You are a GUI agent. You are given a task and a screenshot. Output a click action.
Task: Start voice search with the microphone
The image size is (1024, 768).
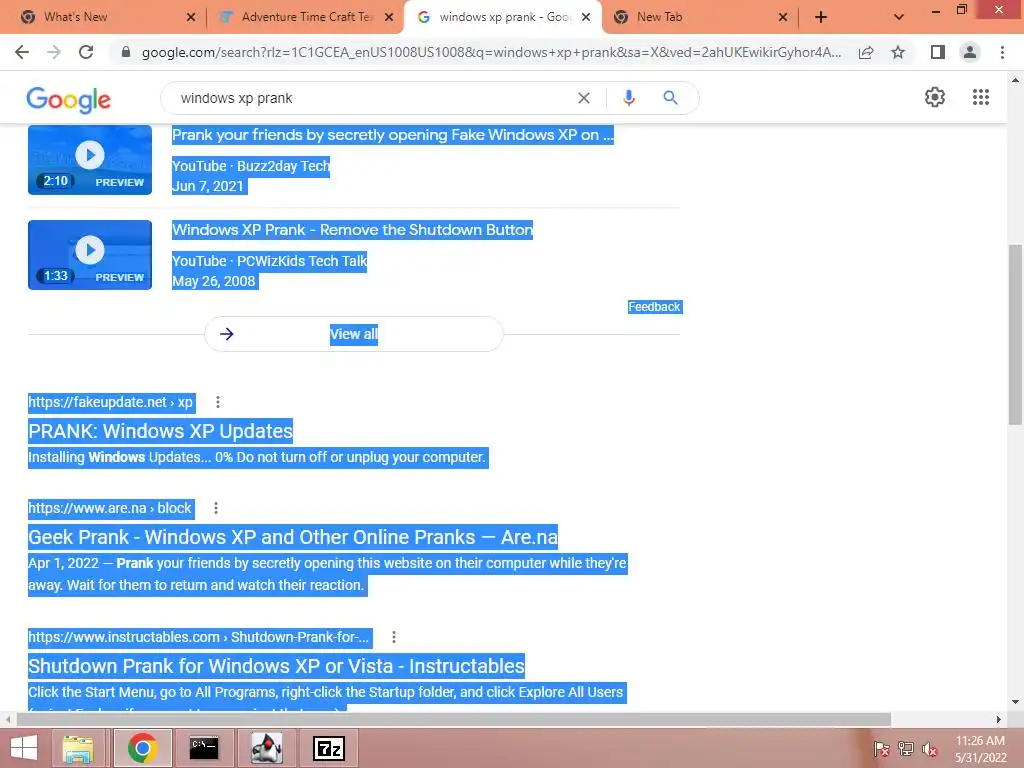[x=628, y=98]
